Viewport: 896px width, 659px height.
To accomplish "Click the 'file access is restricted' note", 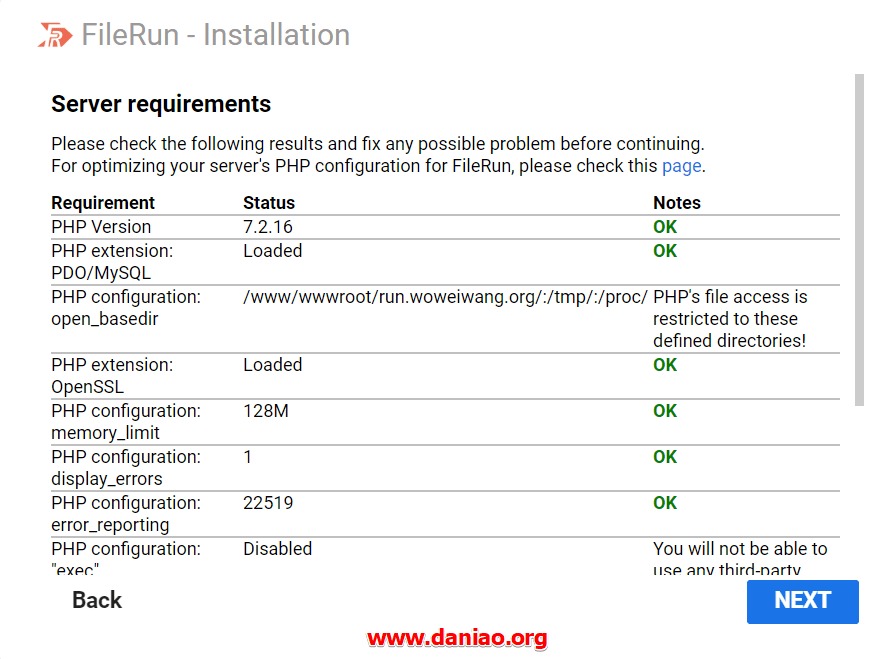I will (x=730, y=319).
